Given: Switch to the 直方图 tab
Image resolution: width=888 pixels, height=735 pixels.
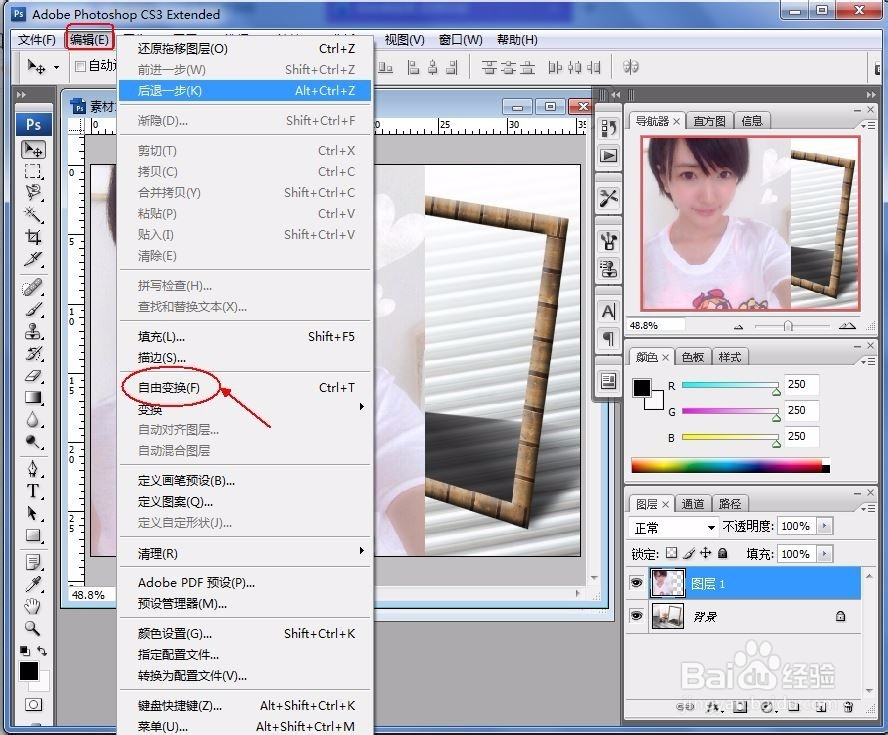Looking at the screenshot, I should tap(709, 121).
